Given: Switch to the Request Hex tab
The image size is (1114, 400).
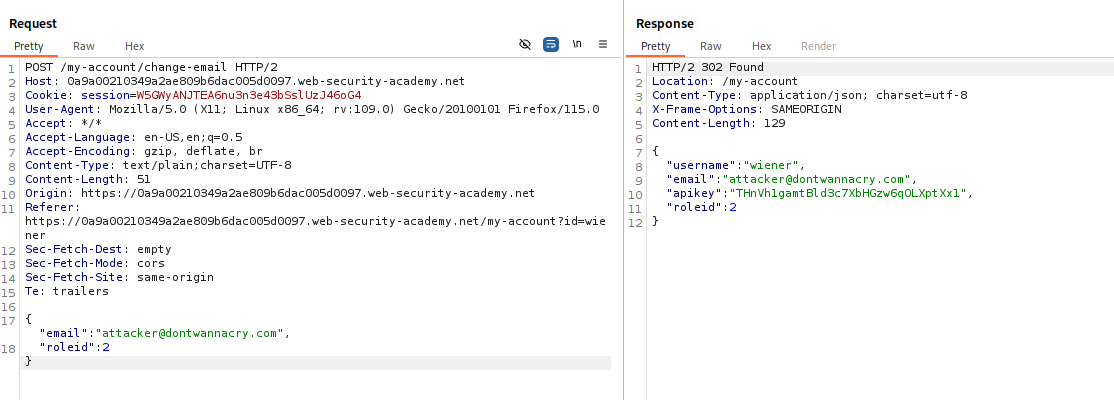Looking at the screenshot, I should (x=135, y=46).
